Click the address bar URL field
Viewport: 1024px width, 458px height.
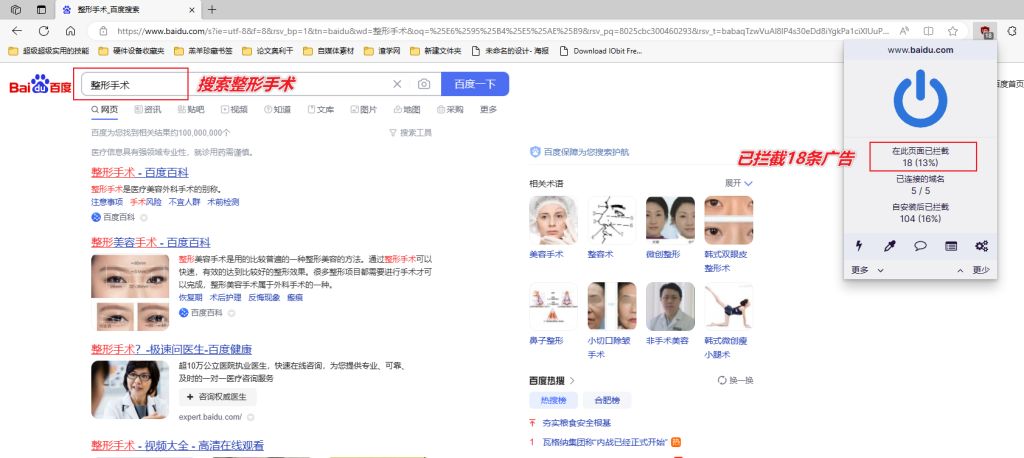(502, 31)
